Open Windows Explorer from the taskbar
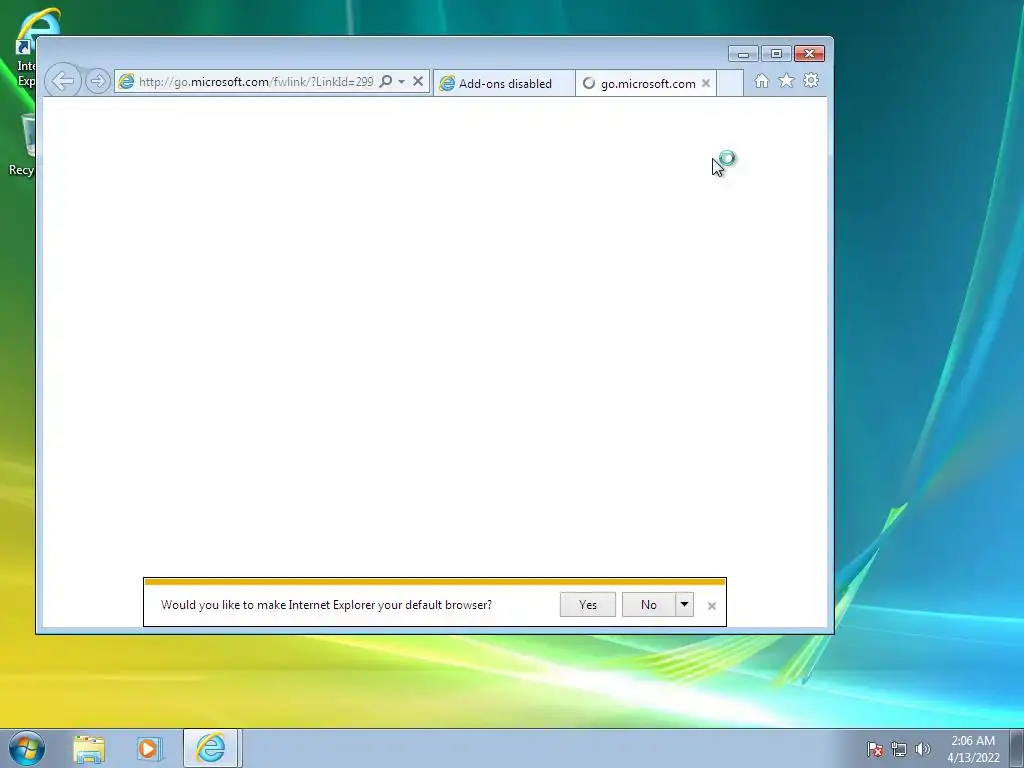Image resolution: width=1024 pixels, height=768 pixels. tap(89, 748)
